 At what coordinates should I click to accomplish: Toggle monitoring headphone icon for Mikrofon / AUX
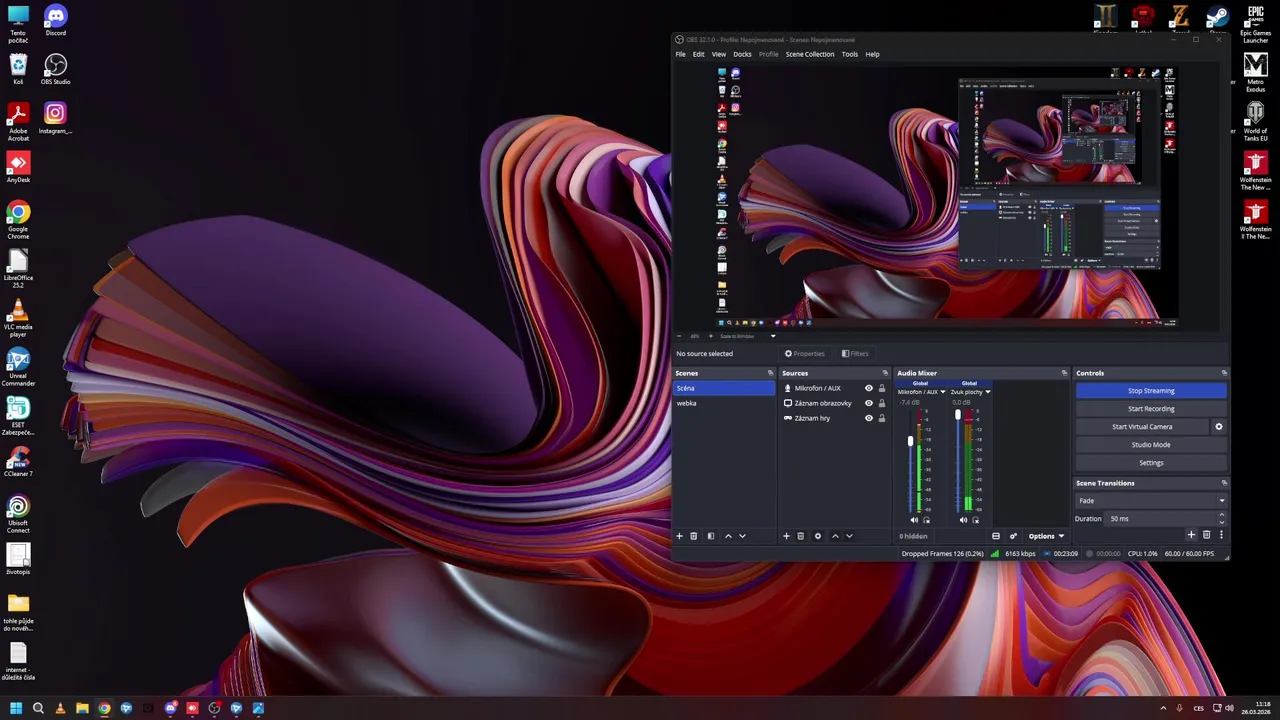pos(926,520)
